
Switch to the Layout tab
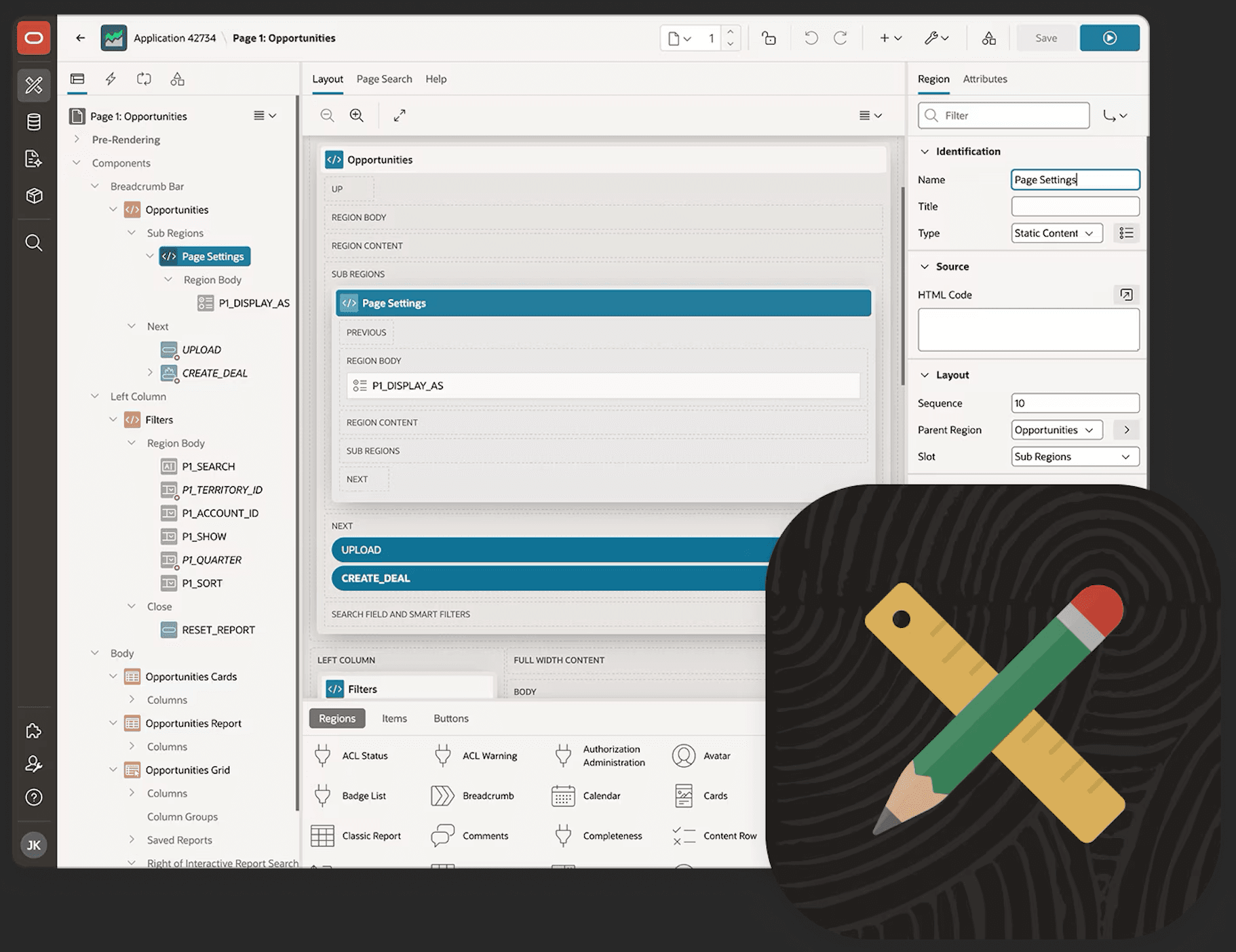[x=328, y=79]
